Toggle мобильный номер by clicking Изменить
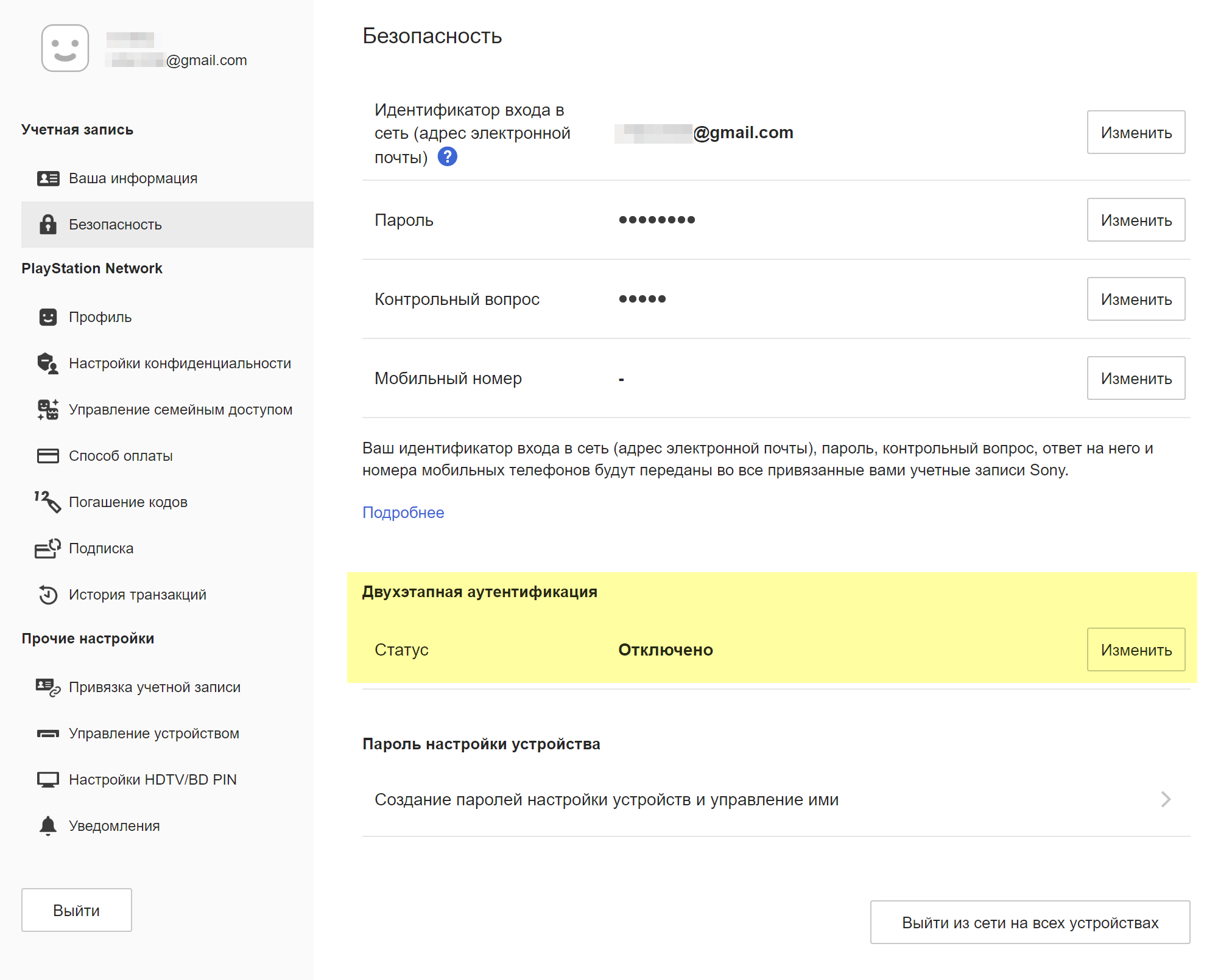Screen dimensions: 1218x980 pos(1135,378)
